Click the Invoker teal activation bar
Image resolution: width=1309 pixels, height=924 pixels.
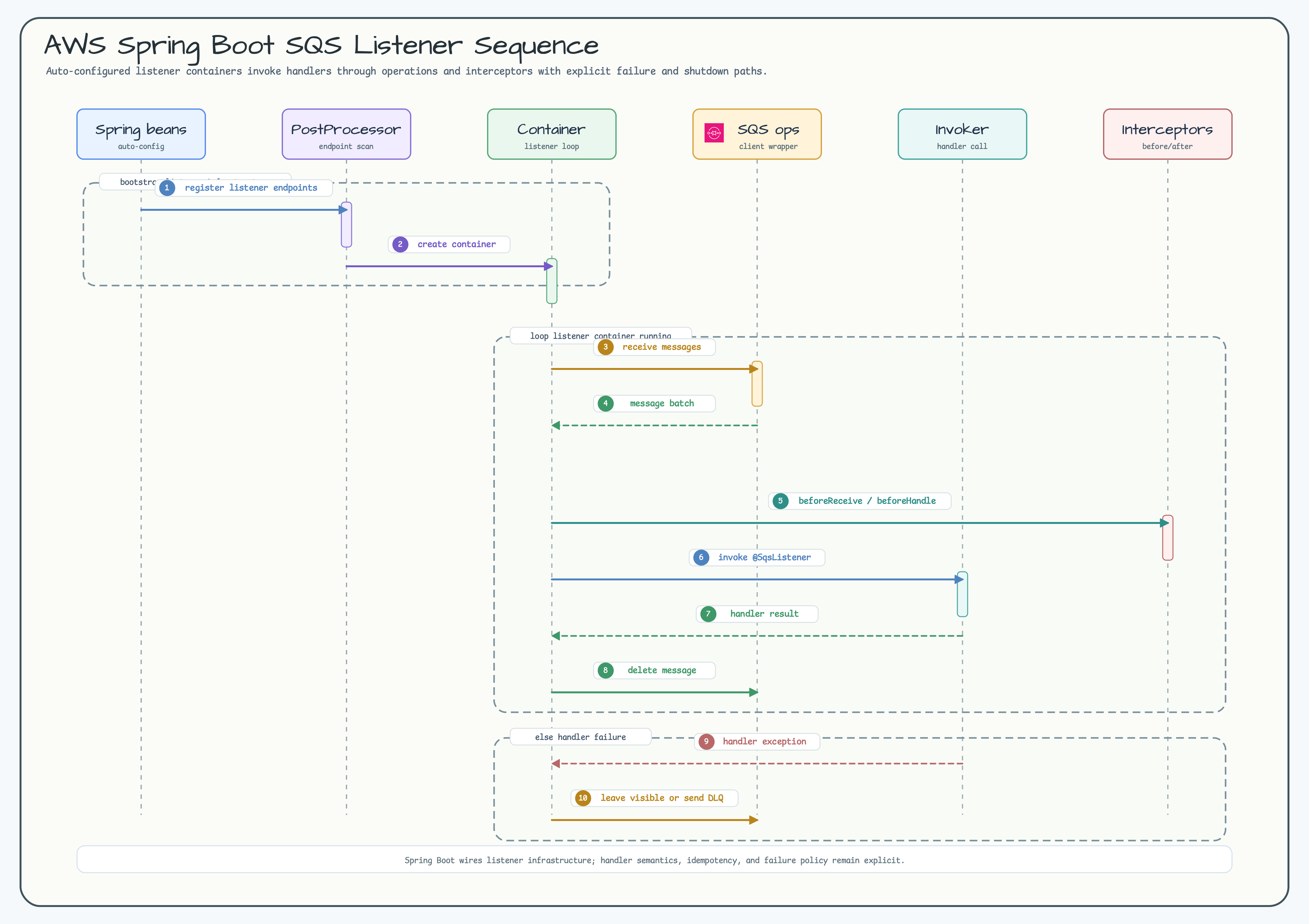tap(963, 594)
